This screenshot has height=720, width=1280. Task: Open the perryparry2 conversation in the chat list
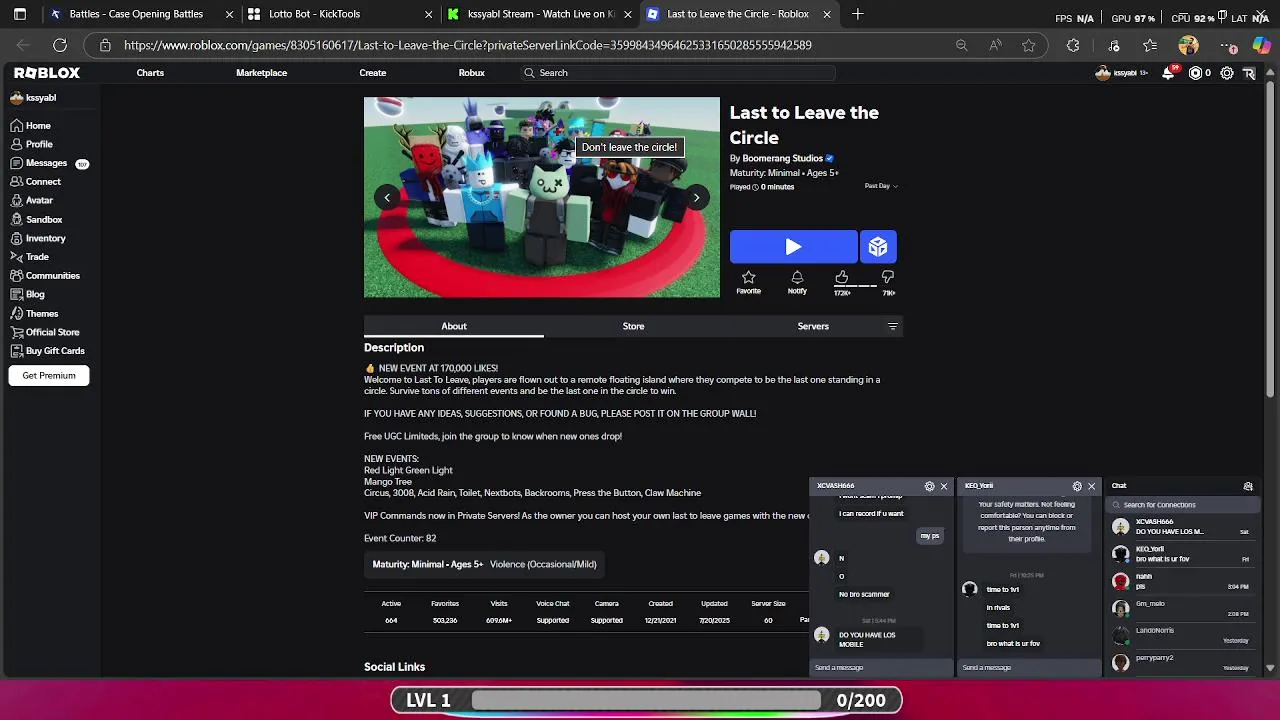pyautogui.click(x=1182, y=662)
